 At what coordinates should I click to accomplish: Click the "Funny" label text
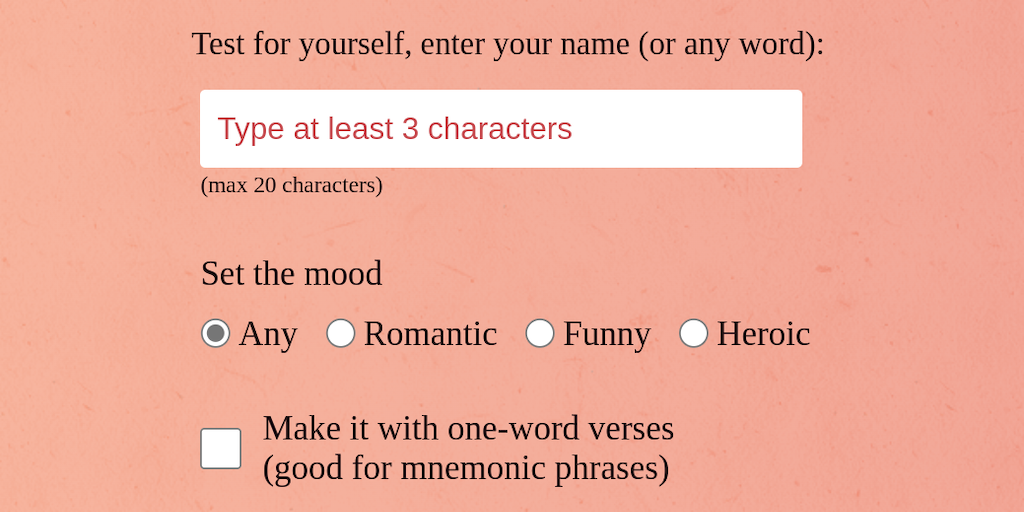pos(607,334)
